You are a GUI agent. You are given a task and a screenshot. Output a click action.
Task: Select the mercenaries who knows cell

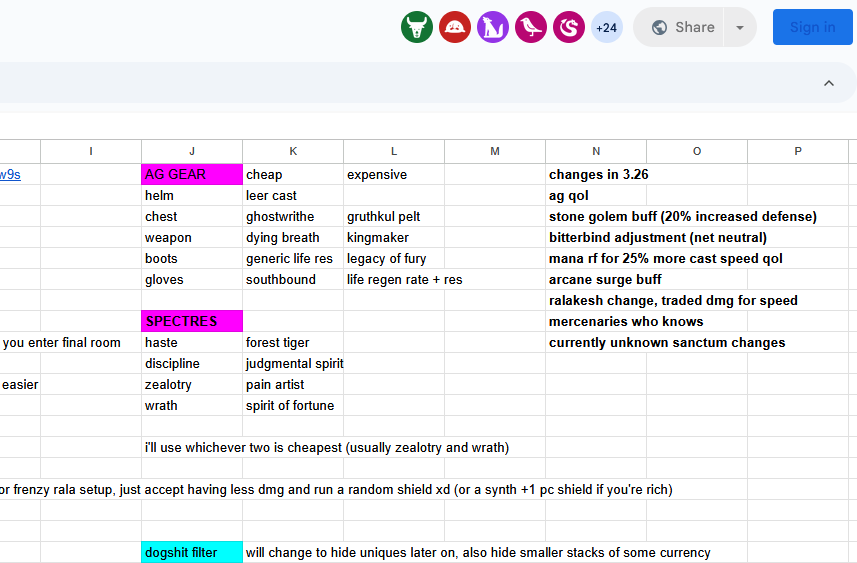626,321
